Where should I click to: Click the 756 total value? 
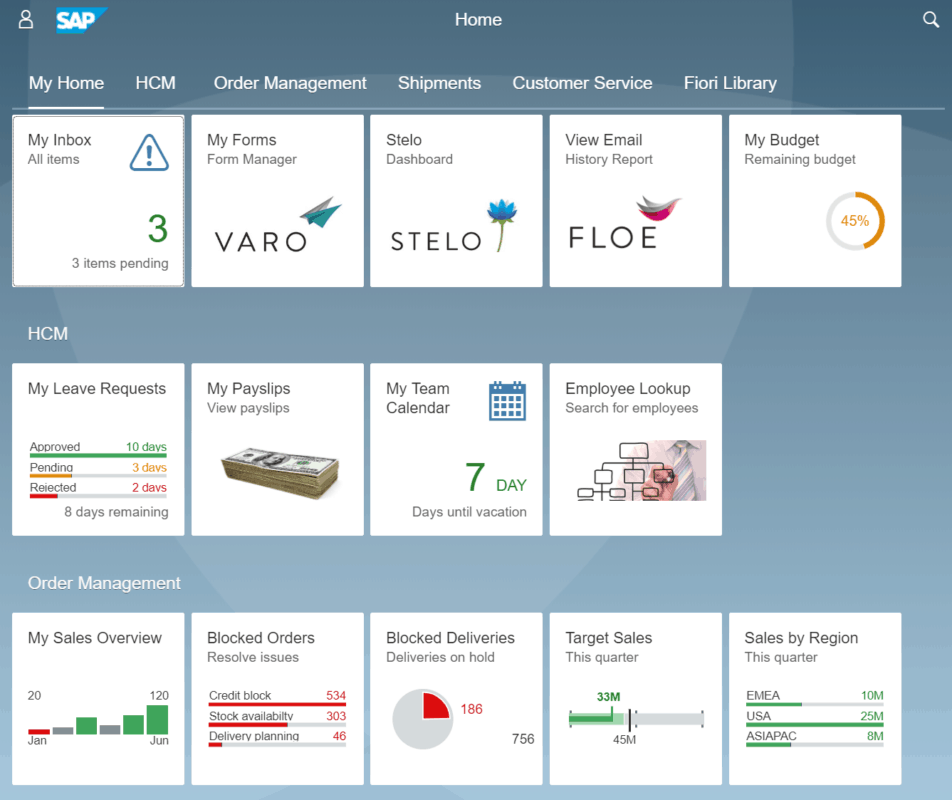point(523,739)
